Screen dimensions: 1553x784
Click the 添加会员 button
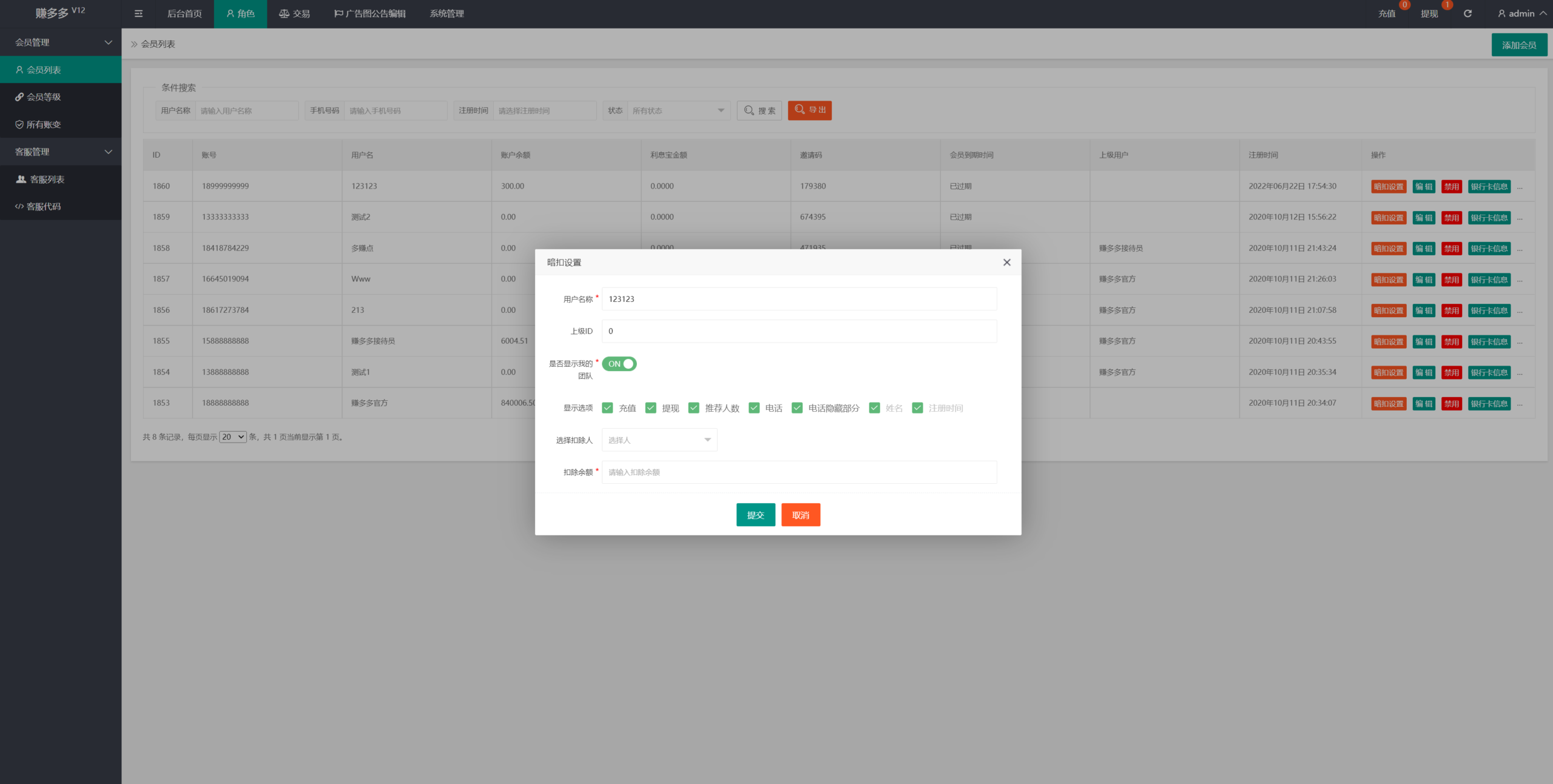pyautogui.click(x=1519, y=45)
